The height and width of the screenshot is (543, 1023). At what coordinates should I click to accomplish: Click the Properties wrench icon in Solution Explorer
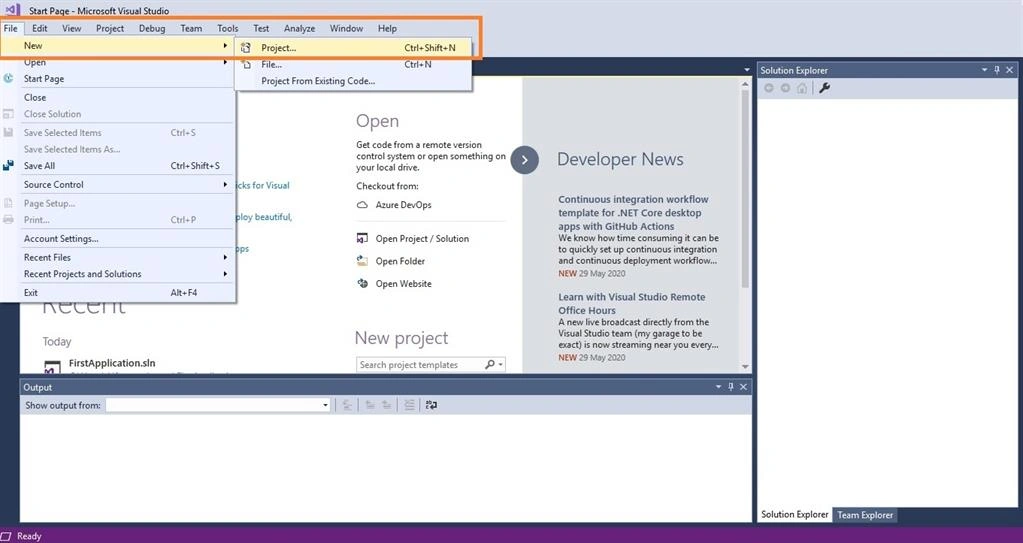pyautogui.click(x=824, y=88)
